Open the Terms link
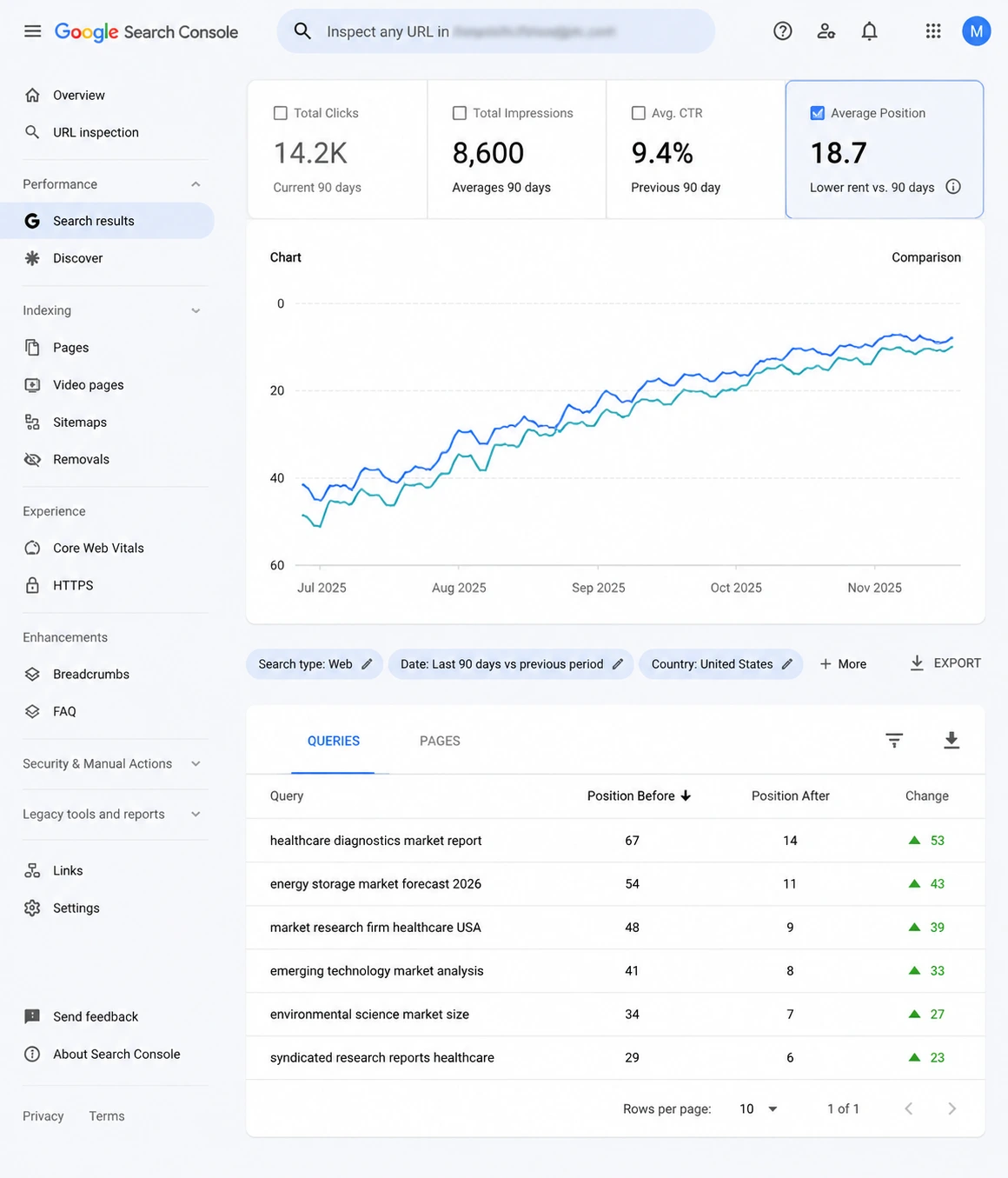 (x=107, y=1116)
